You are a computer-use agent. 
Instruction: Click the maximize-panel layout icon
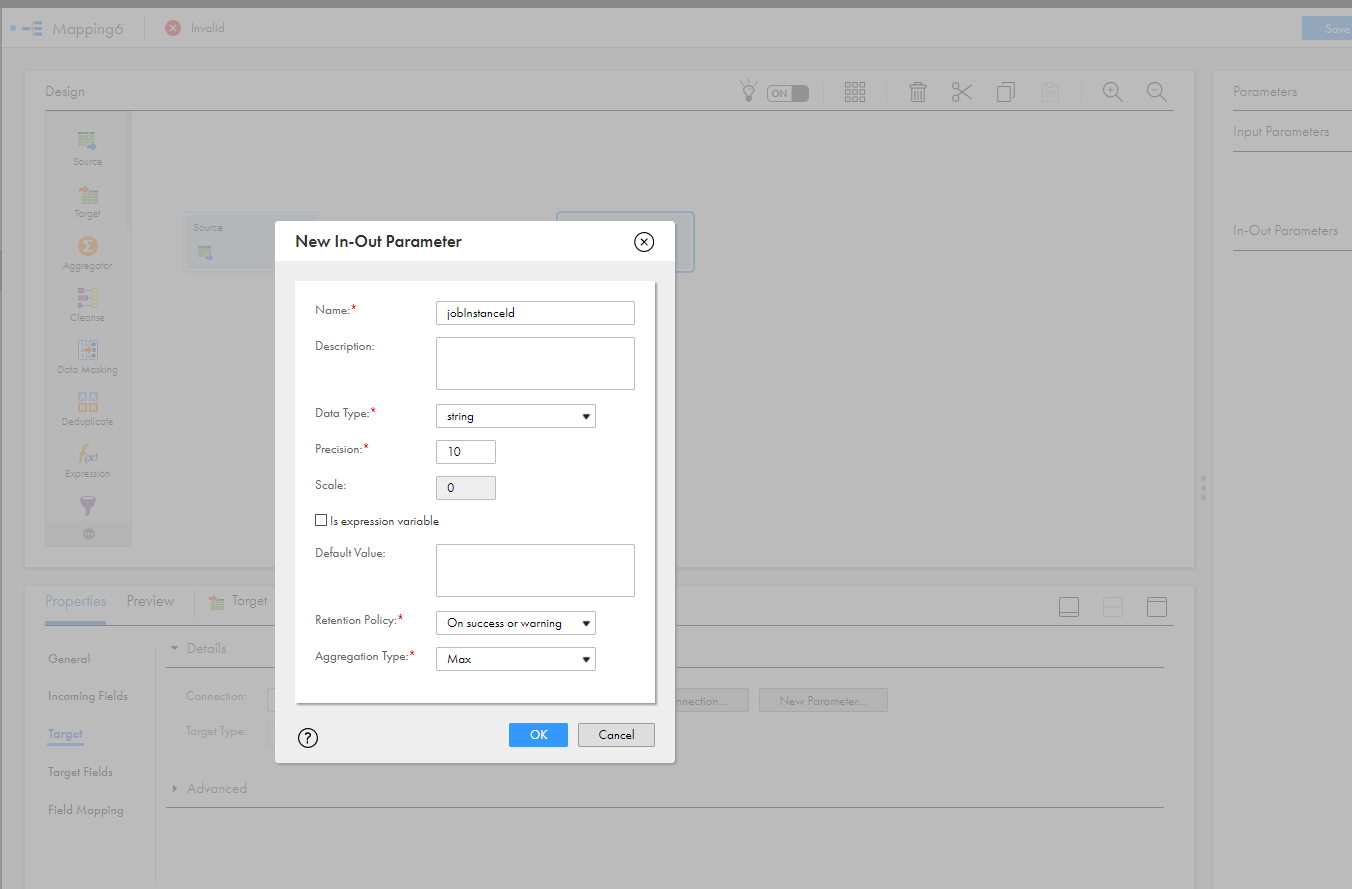coord(1157,607)
